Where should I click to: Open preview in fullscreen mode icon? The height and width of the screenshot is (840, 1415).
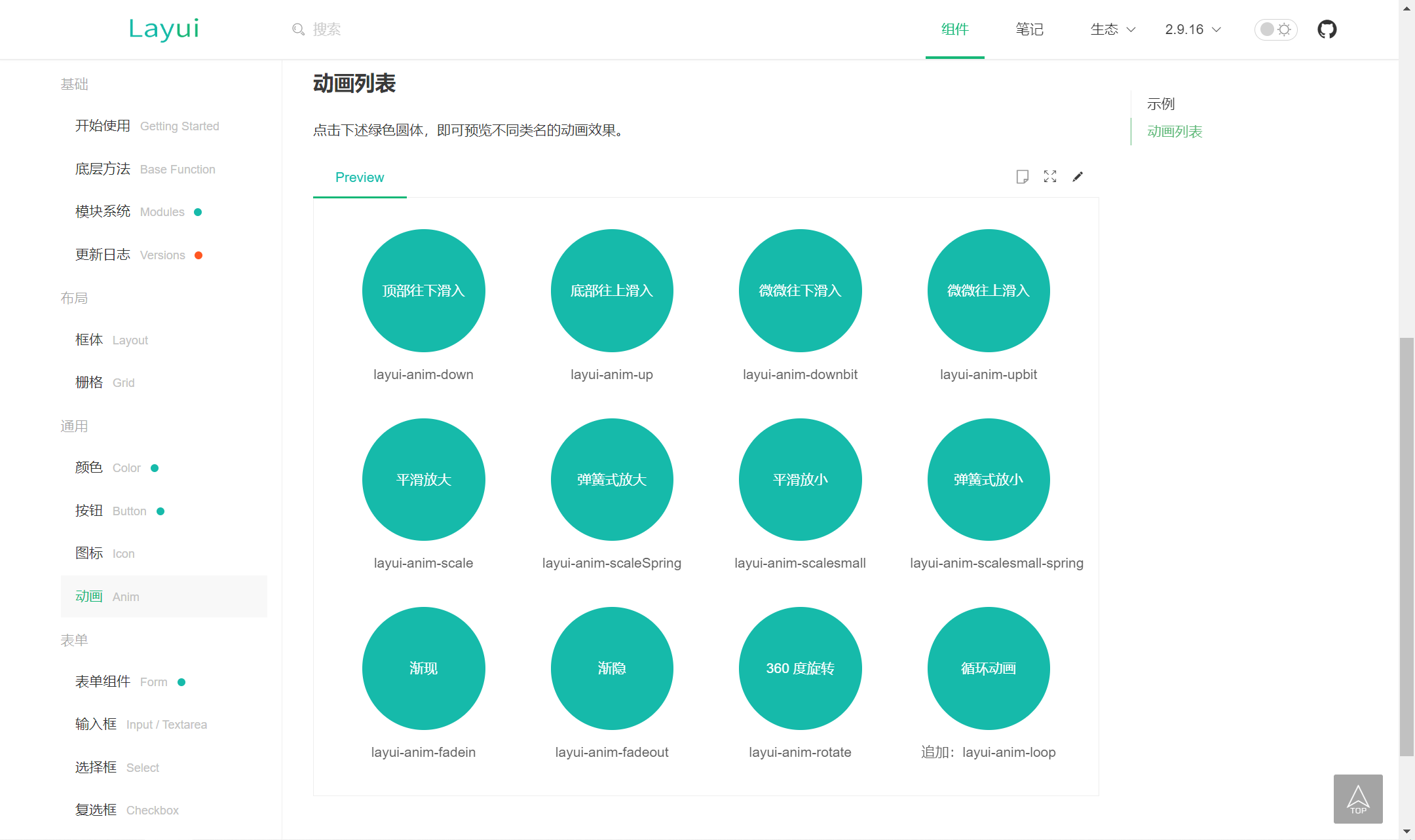coord(1050,177)
